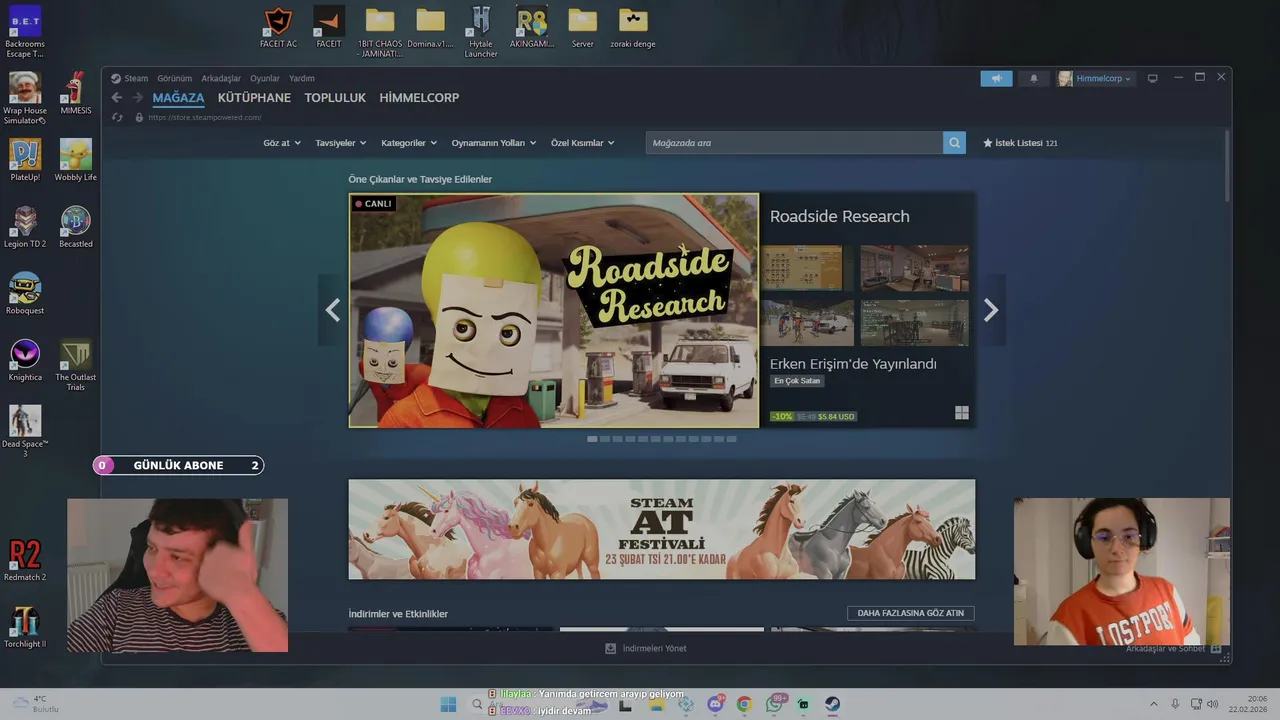Screen dimensions: 1280x720
Task: Expand the Özel Kısımlar dropdown
Action: pyautogui.click(x=583, y=143)
